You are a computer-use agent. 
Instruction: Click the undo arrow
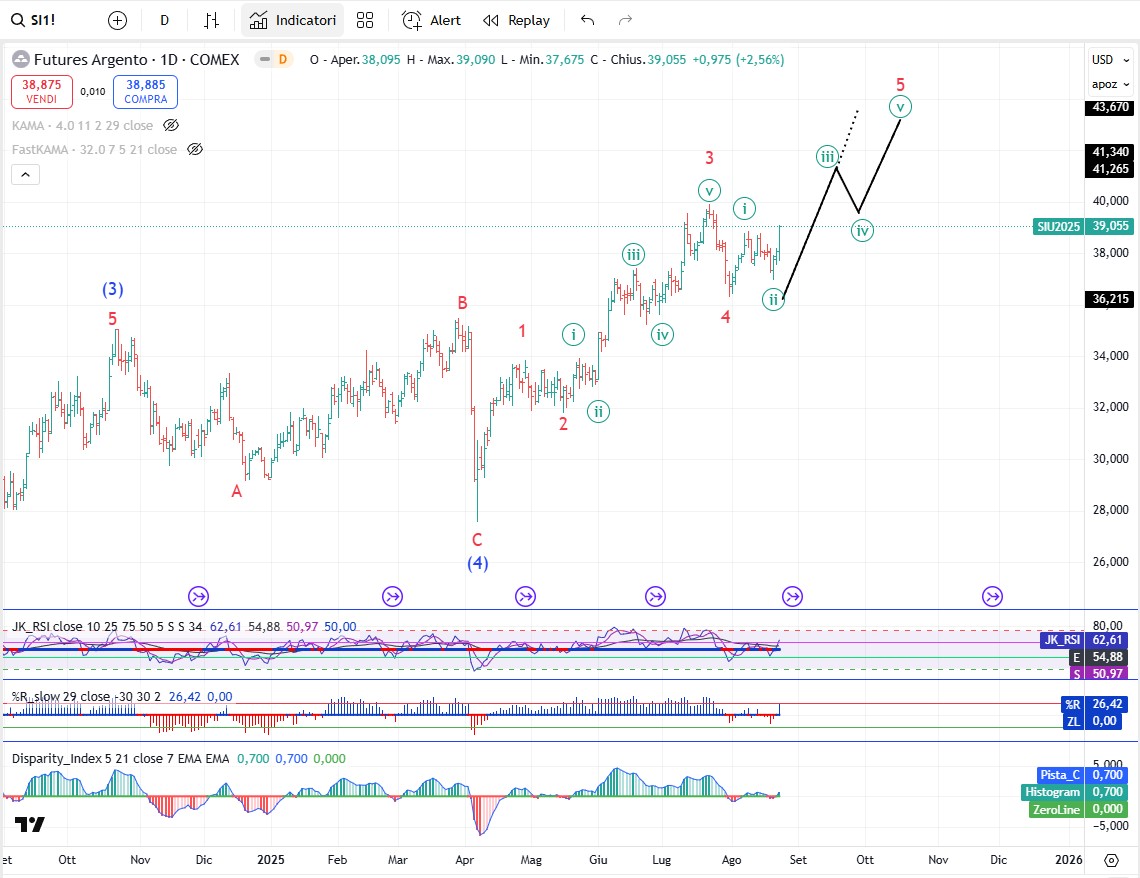pyautogui.click(x=587, y=20)
